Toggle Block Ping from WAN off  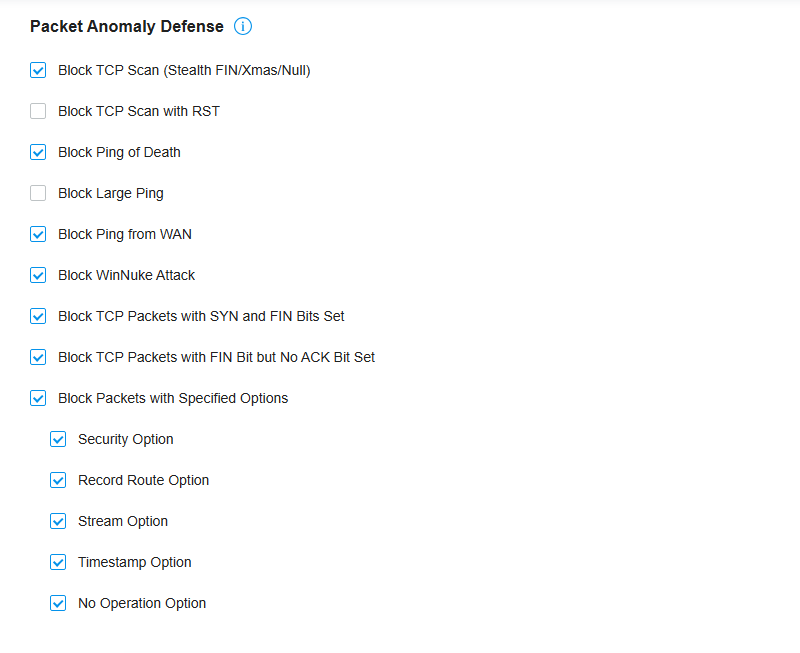(37, 234)
